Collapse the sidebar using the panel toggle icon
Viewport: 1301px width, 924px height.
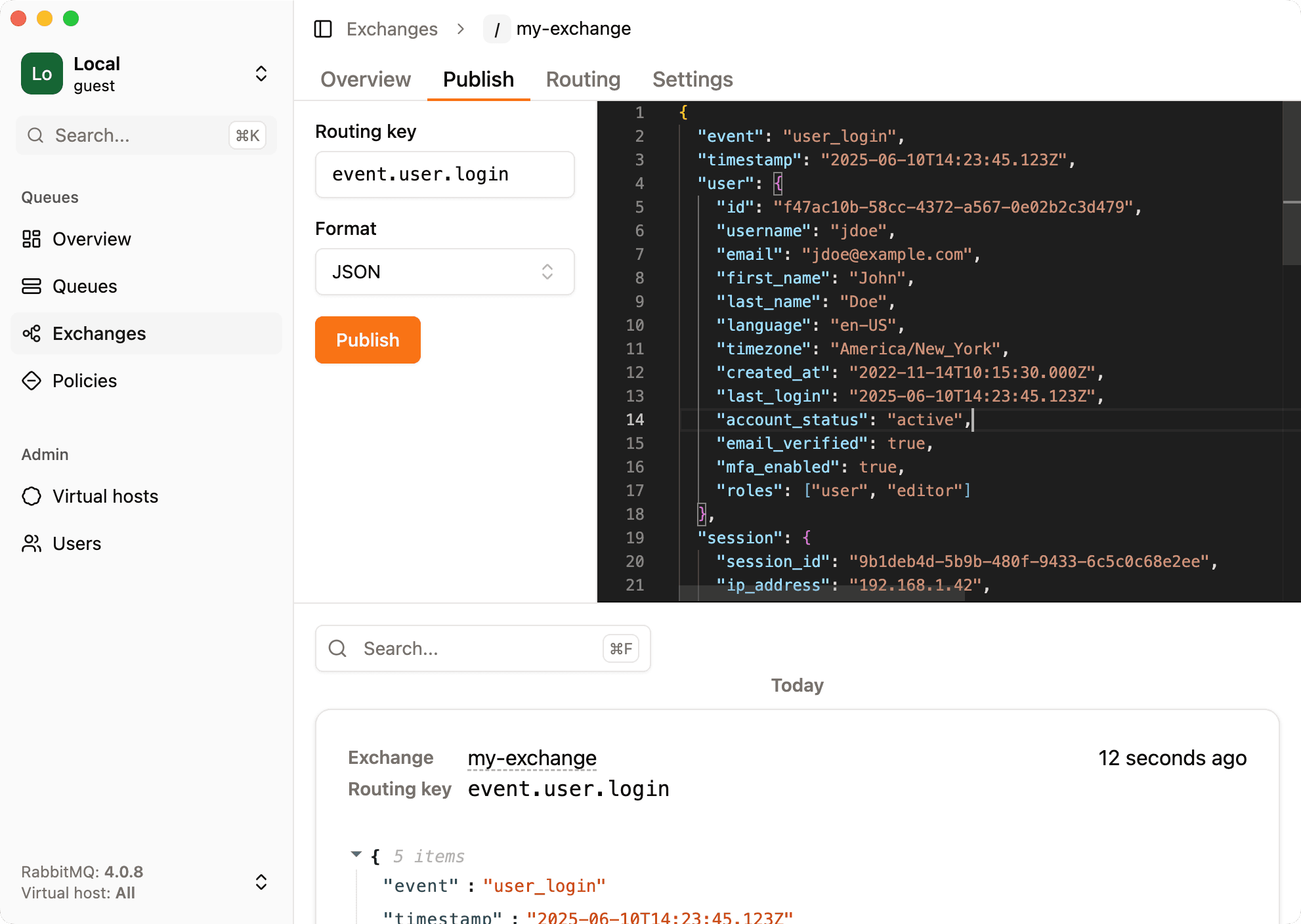[x=323, y=29]
